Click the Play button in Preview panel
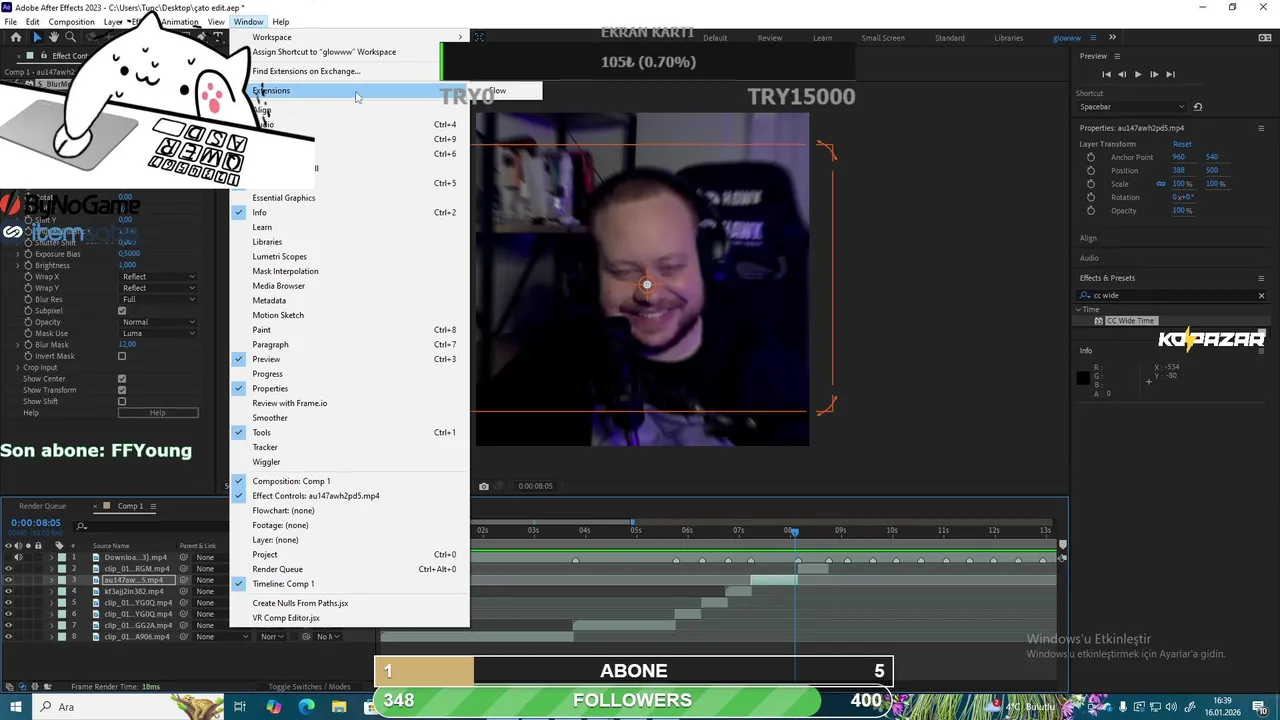The image size is (1280, 720). pyautogui.click(x=1137, y=74)
